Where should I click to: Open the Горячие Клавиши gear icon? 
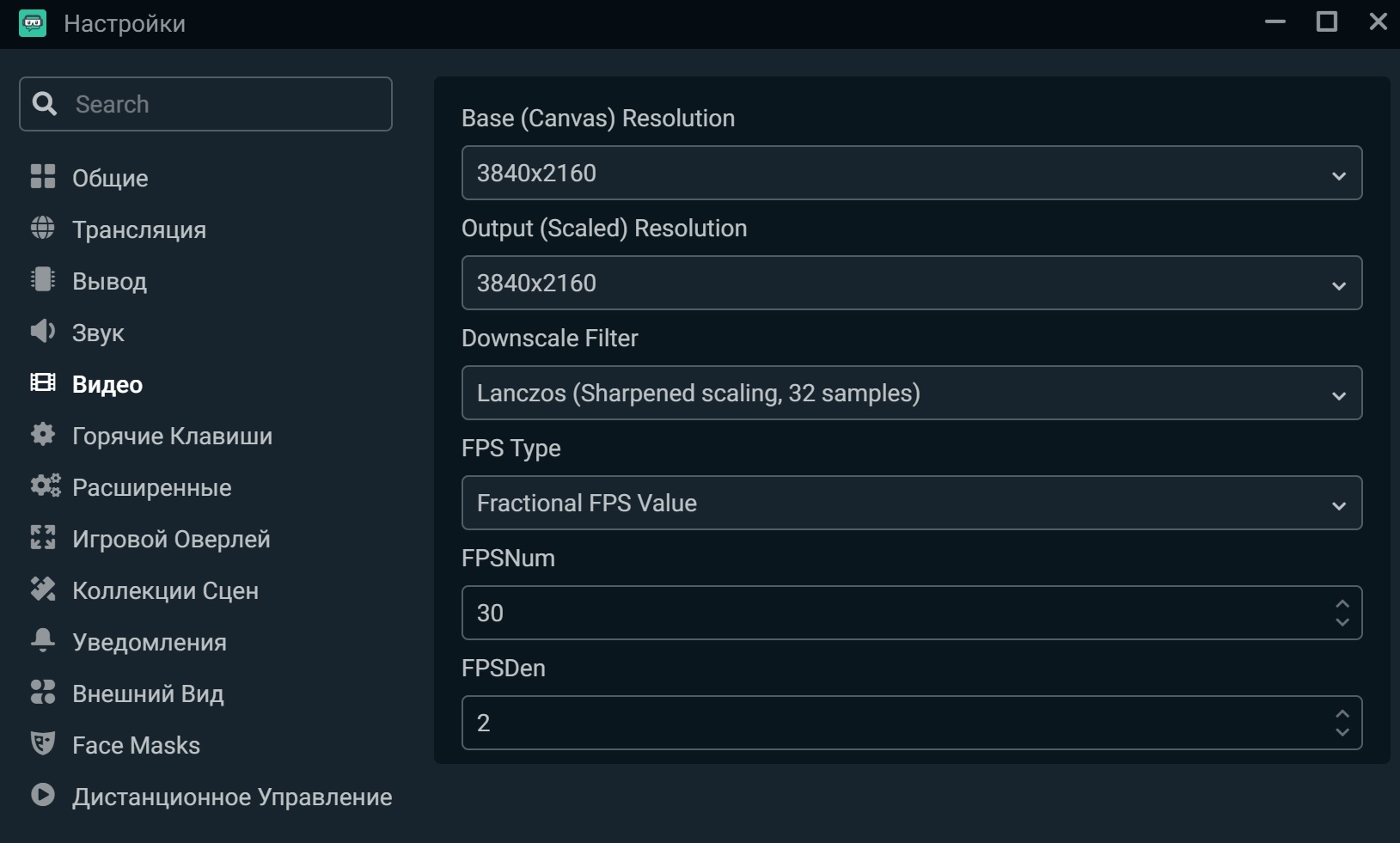tap(43, 434)
